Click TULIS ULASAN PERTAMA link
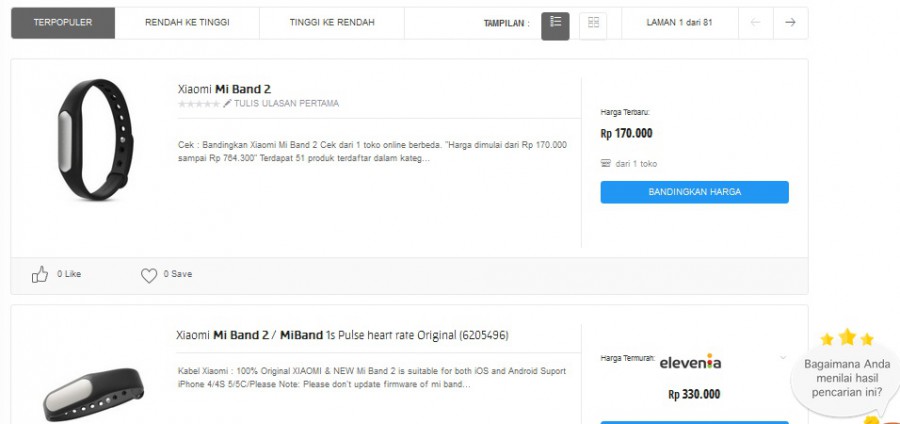Viewport: 900px width, 424px height. 286,104
